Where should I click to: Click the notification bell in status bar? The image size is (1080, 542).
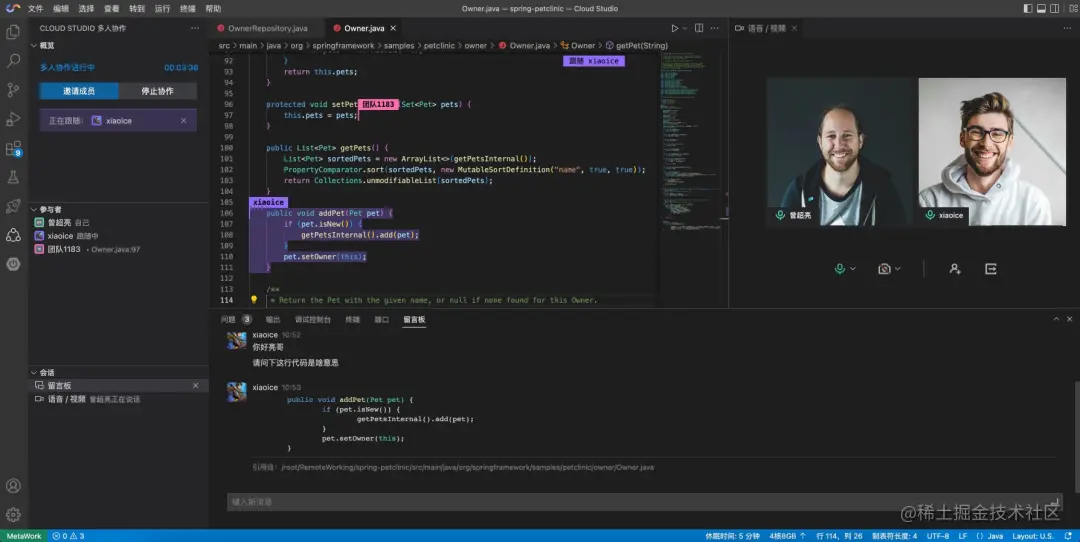click(1068, 536)
